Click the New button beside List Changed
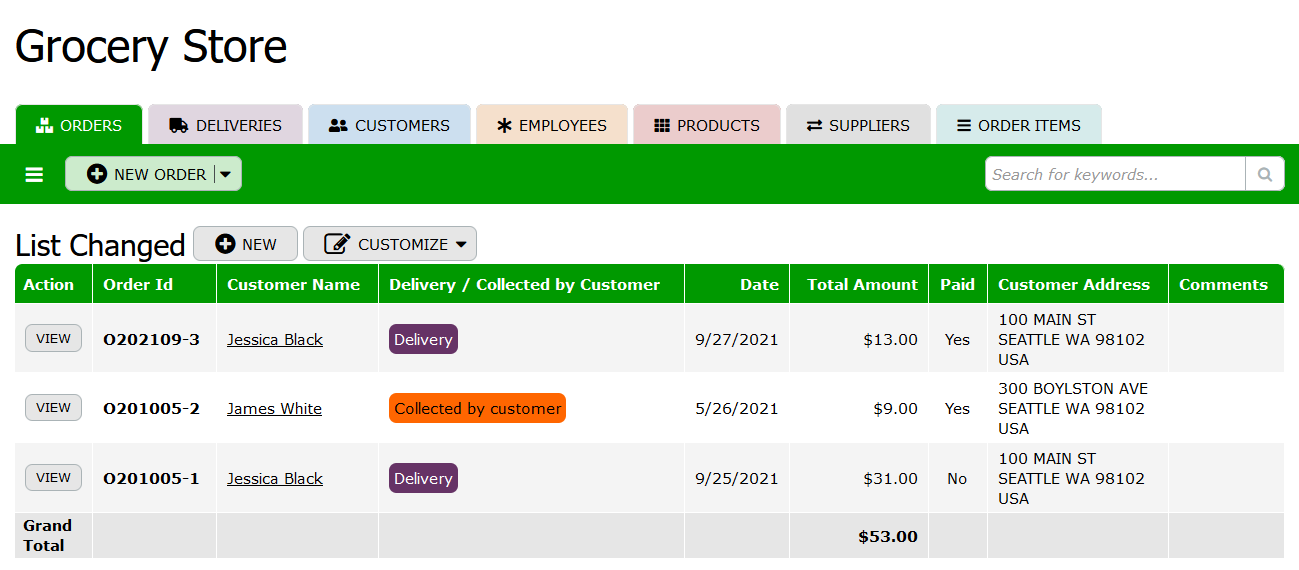Viewport: 1299px width, 570px height. pyautogui.click(x=245, y=244)
